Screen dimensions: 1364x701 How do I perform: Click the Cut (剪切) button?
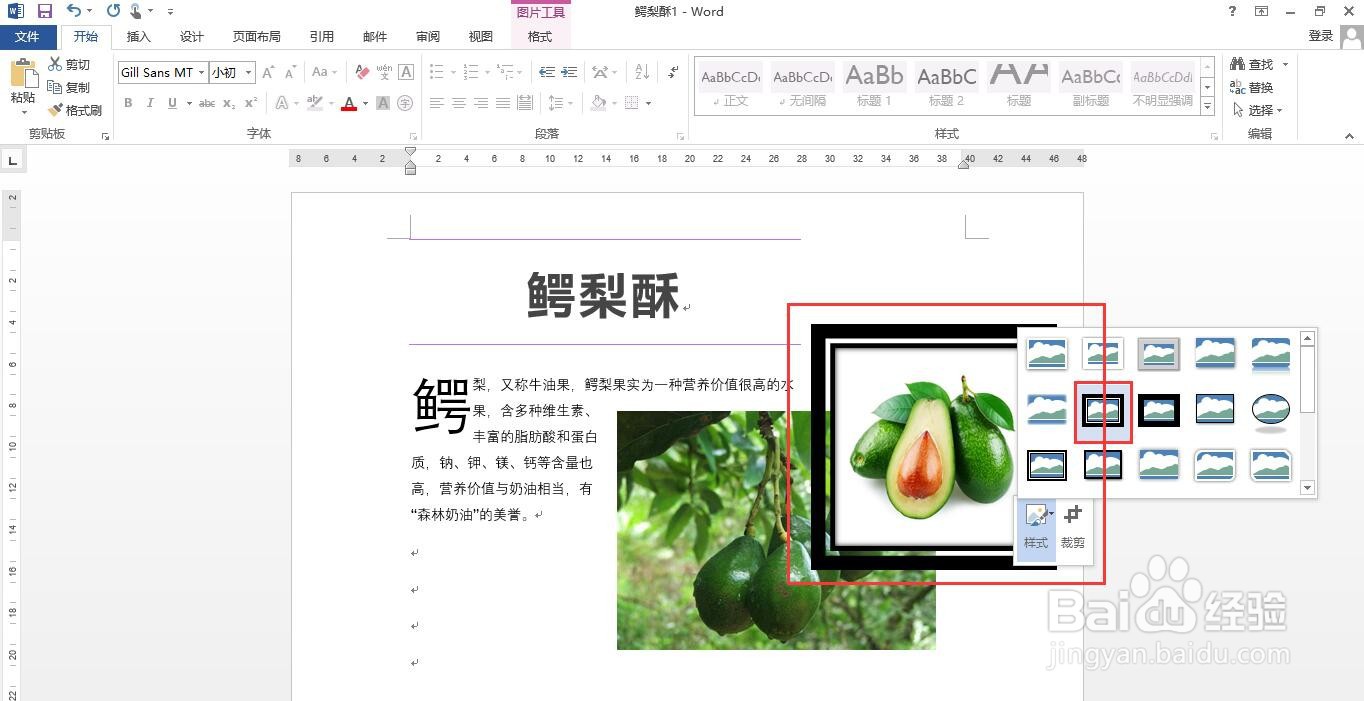[x=69, y=64]
